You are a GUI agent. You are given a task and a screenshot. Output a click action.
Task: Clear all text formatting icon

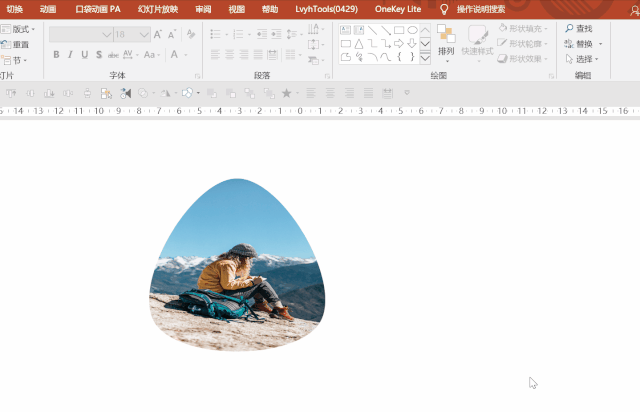coord(191,34)
